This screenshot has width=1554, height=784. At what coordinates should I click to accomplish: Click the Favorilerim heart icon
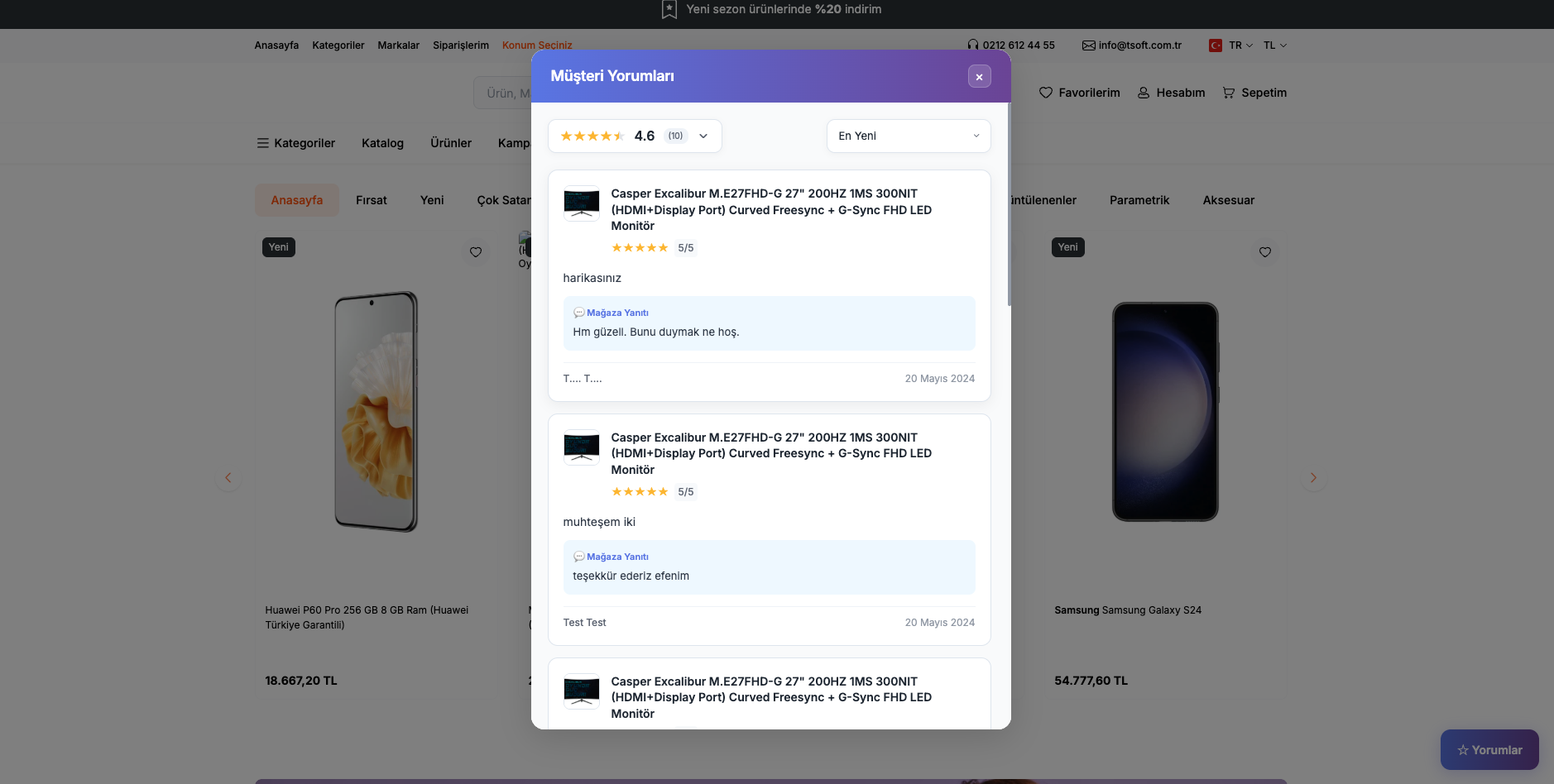(1046, 93)
